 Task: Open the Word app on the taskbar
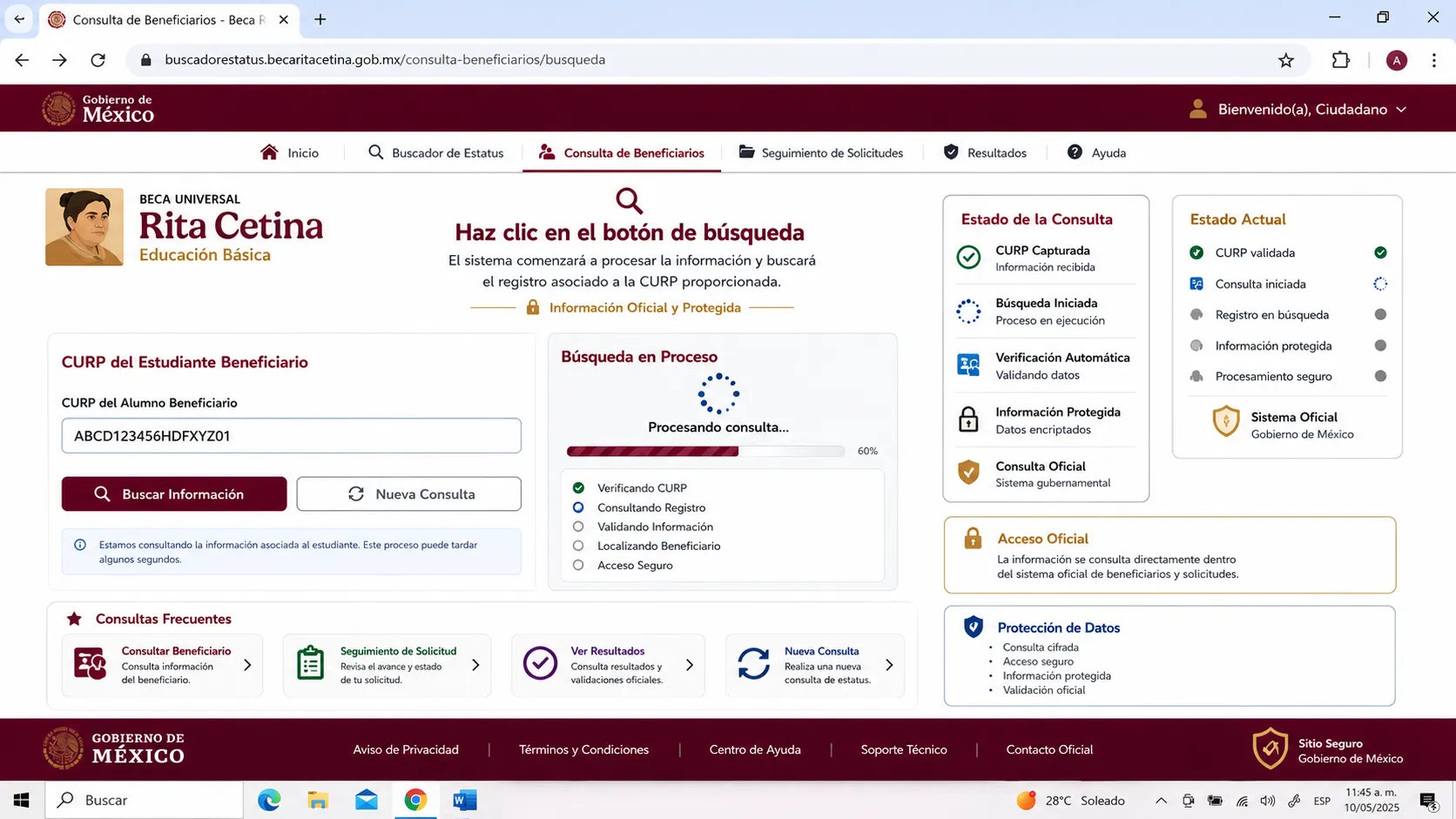(x=464, y=800)
